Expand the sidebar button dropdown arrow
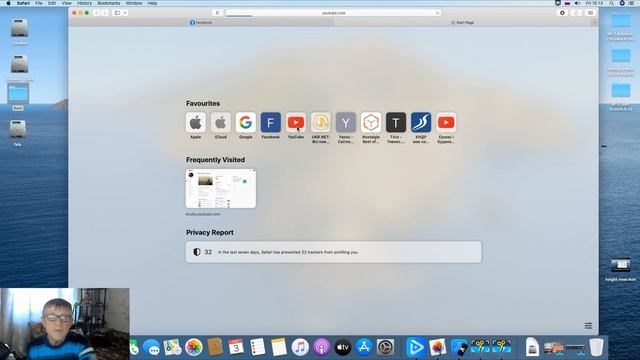Image resolution: width=640 pixels, height=360 pixels. [x=125, y=13]
